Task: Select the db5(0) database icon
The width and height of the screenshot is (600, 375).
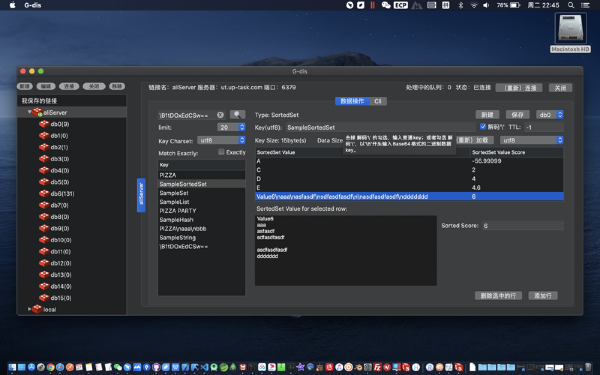Action: [44, 182]
